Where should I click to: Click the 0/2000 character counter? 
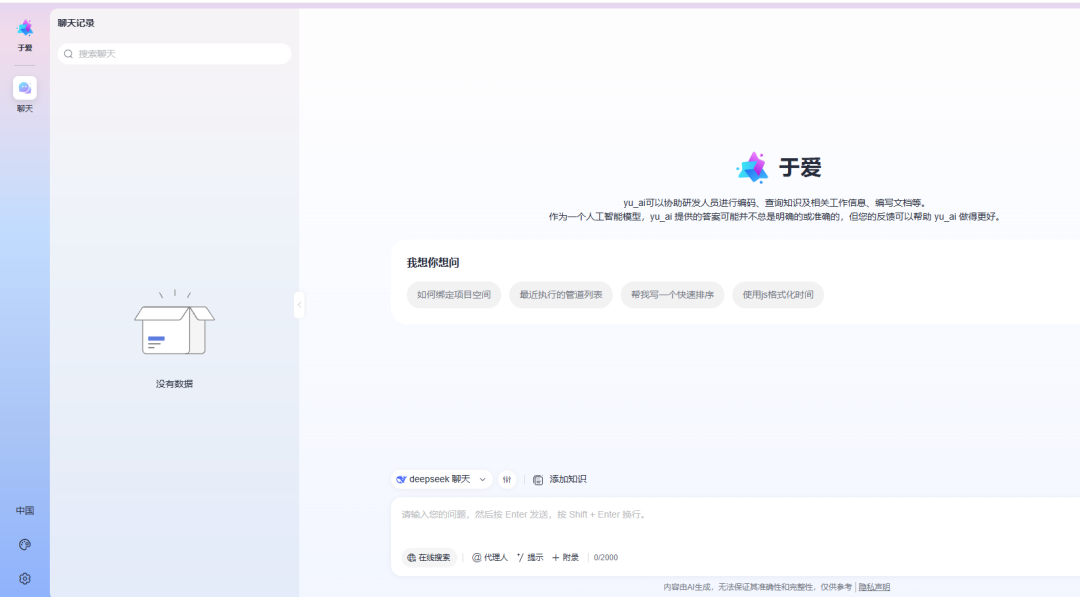click(605, 557)
